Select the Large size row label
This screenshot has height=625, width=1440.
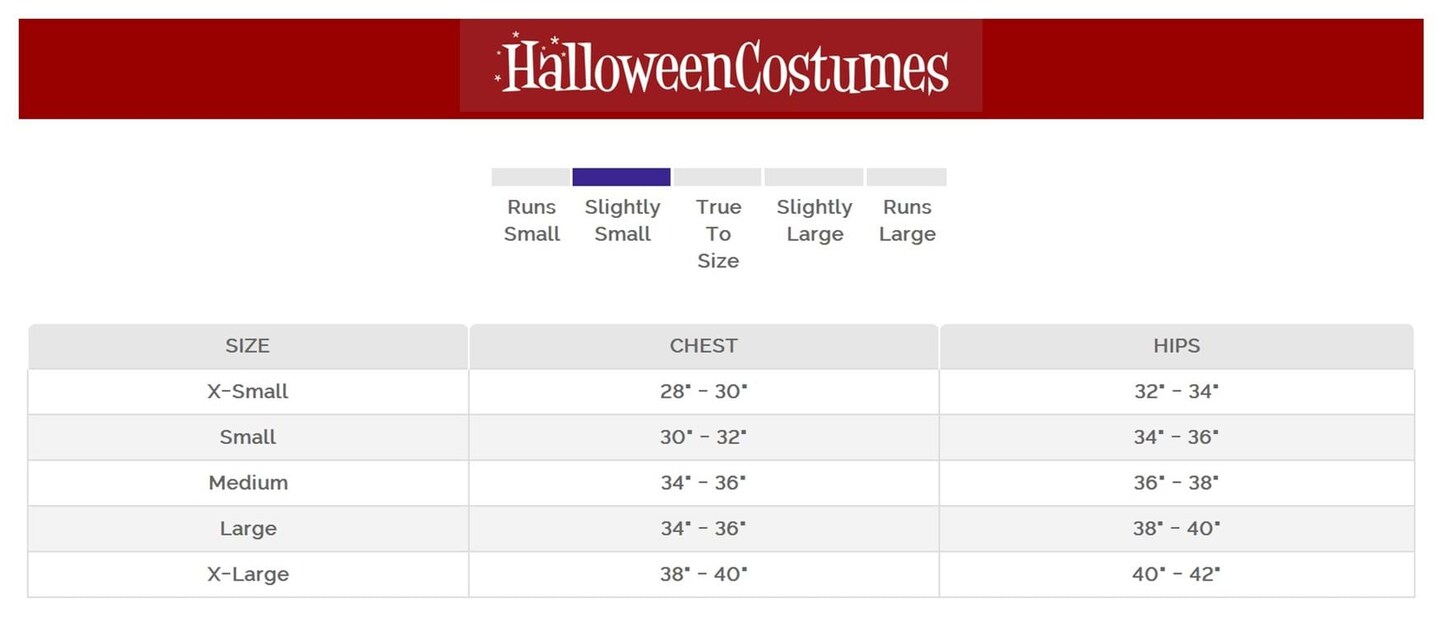tap(247, 529)
